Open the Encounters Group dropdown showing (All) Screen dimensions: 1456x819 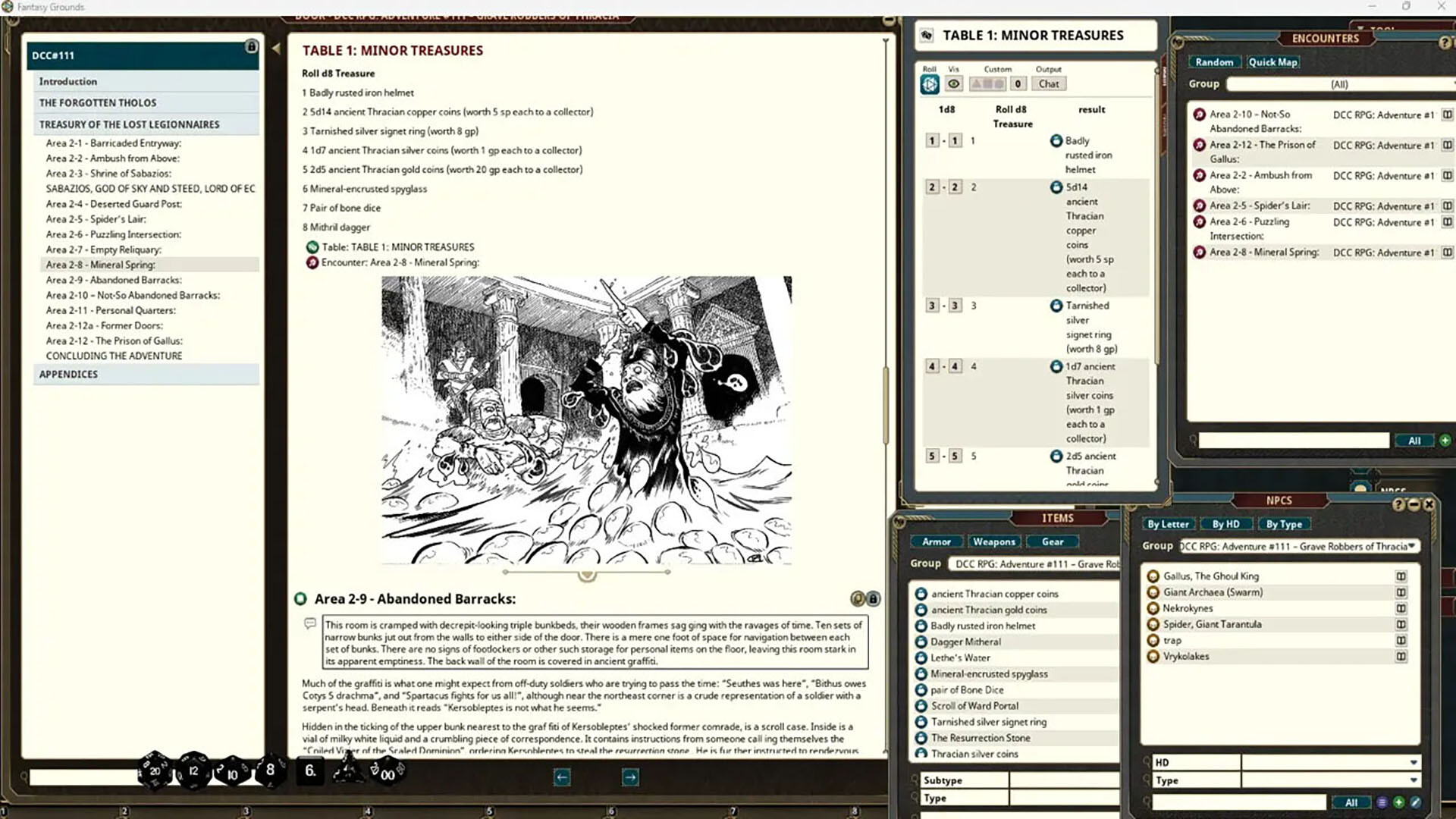coord(1340,84)
